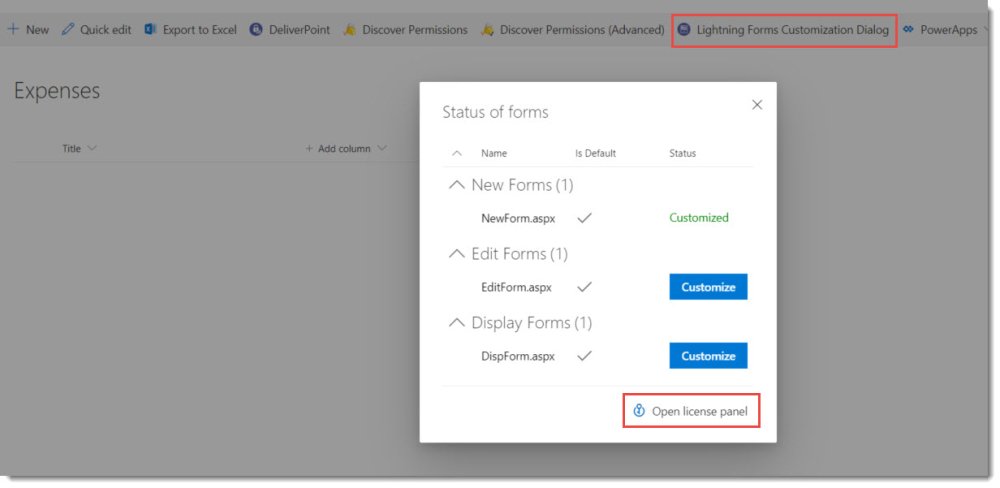
Task: Click the DeliverPoint round icon
Action: tap(256, 29)
